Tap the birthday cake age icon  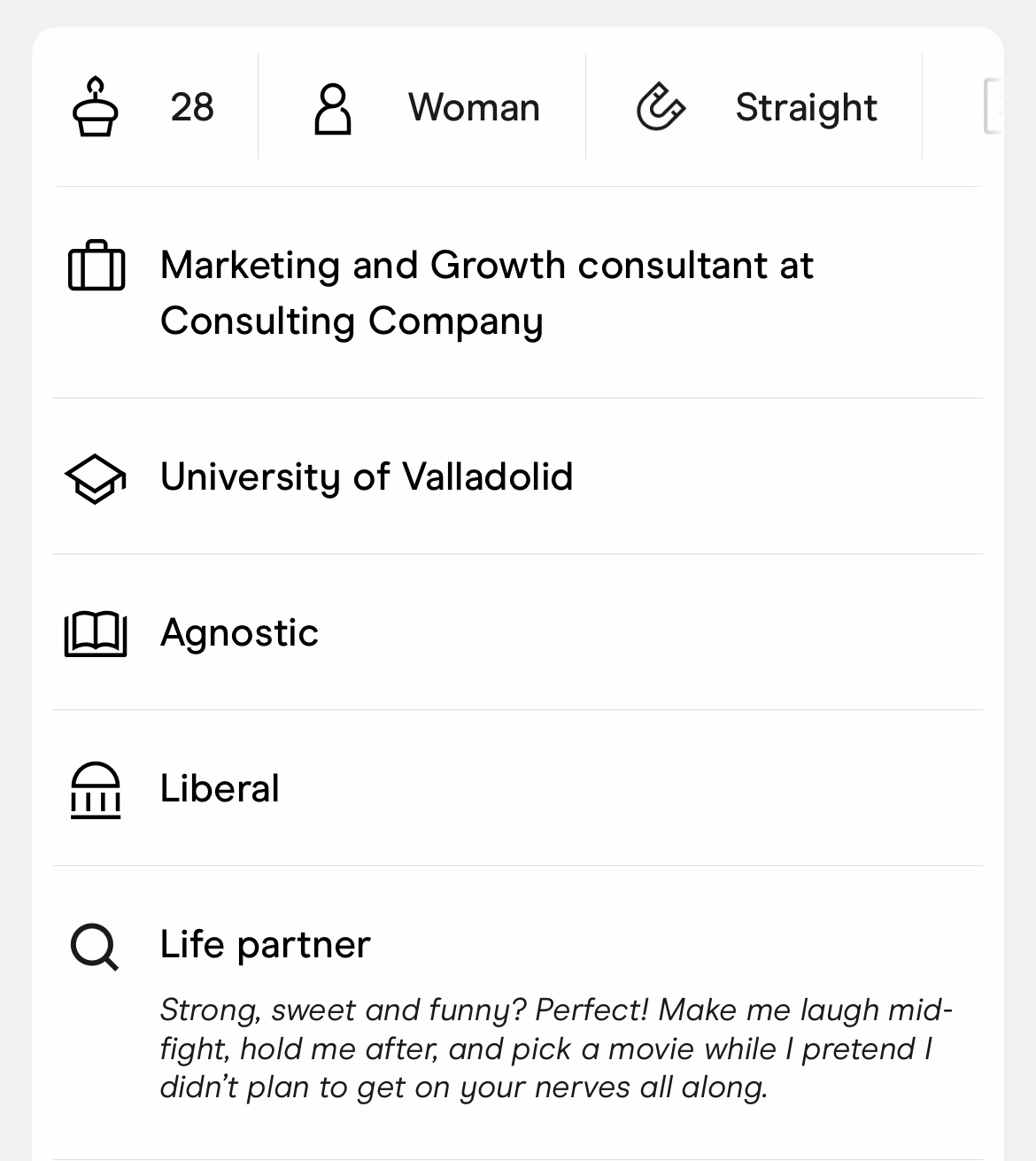[x=95, y=106]
